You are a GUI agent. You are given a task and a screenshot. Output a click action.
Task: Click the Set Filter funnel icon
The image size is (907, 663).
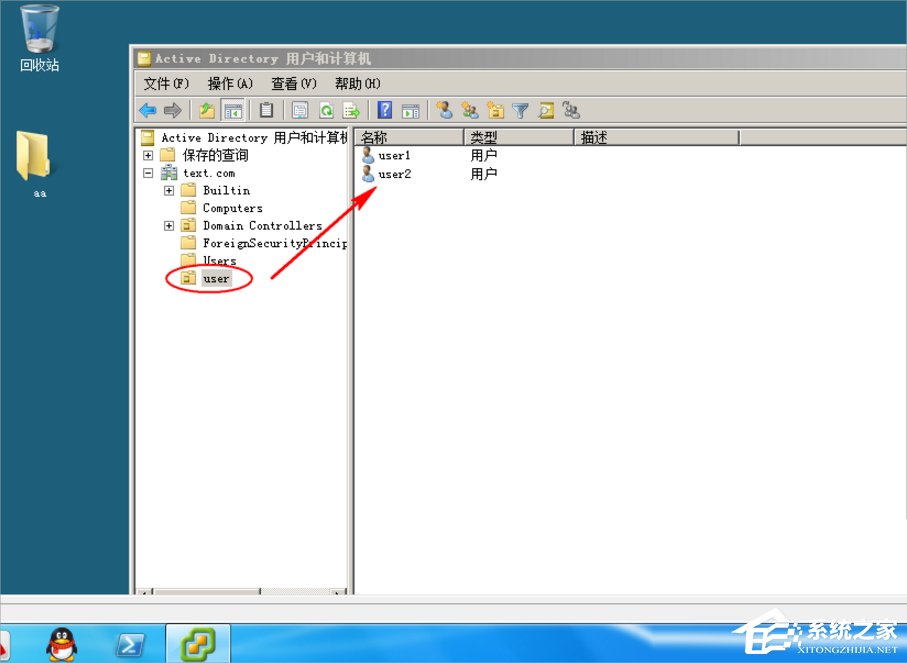click(521, 110)
